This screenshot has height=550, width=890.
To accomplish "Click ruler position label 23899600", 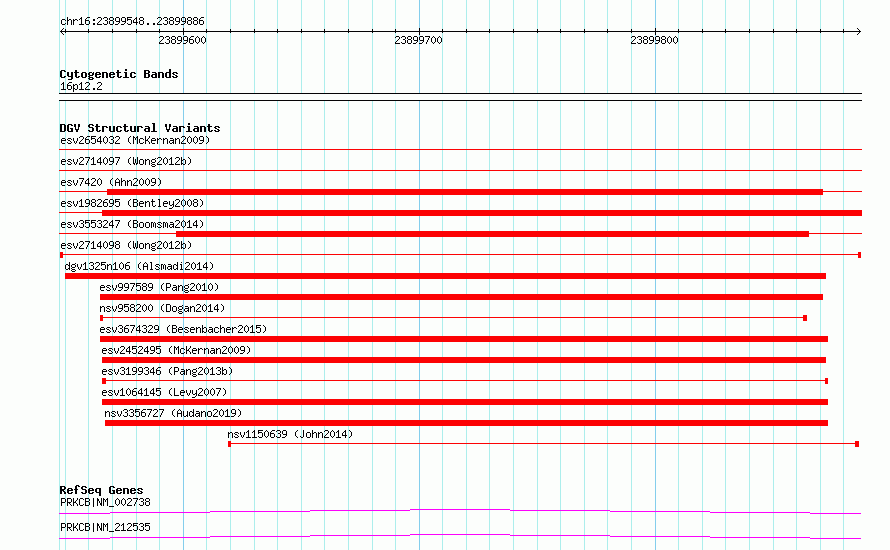I will [182, 40].
